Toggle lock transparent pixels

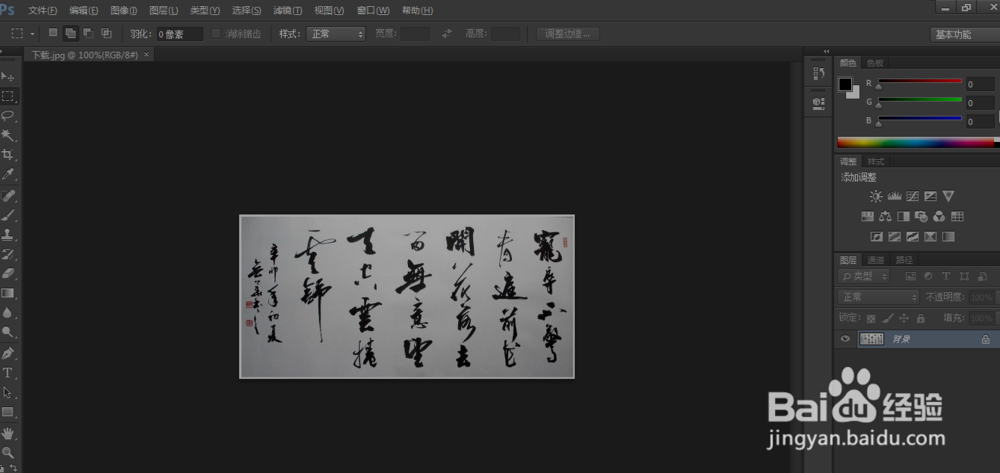872,318
